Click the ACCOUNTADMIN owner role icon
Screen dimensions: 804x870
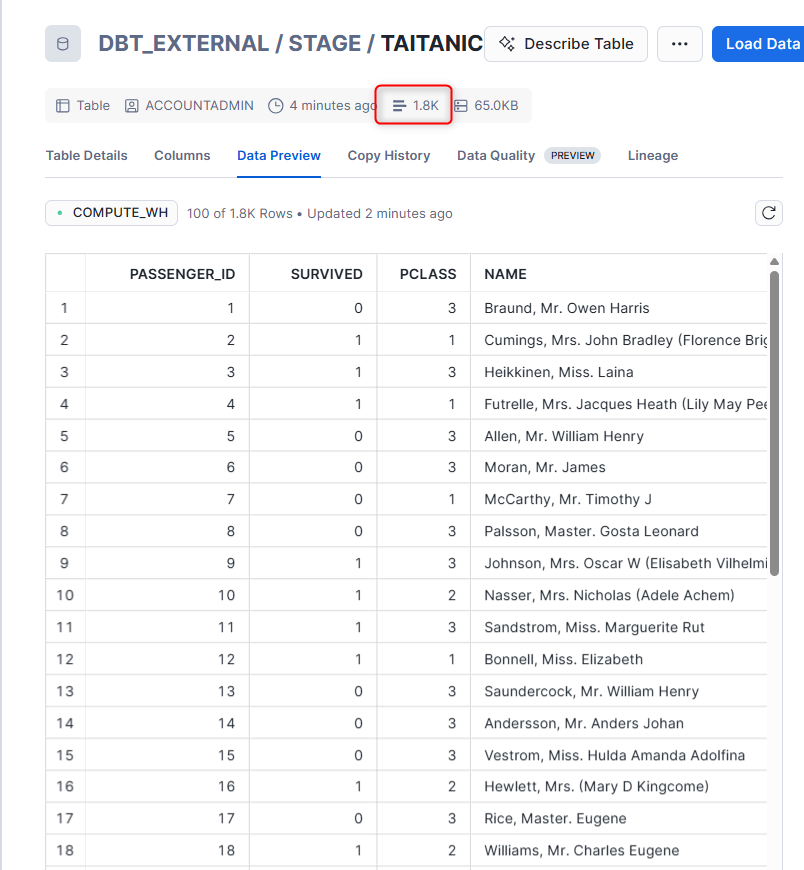pyautogui.click(x=132, y=105)
